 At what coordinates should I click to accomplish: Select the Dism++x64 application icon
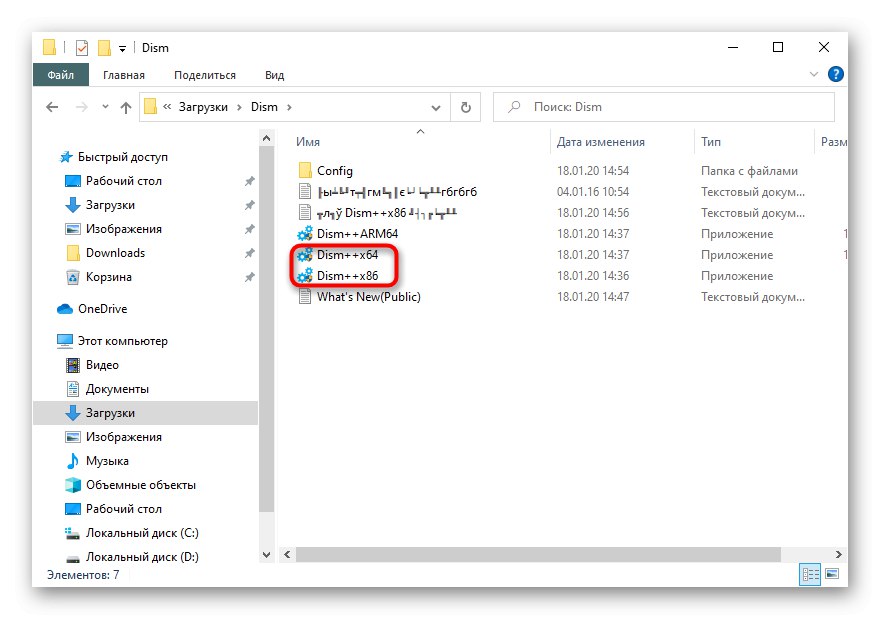click(x=305, y=255)
